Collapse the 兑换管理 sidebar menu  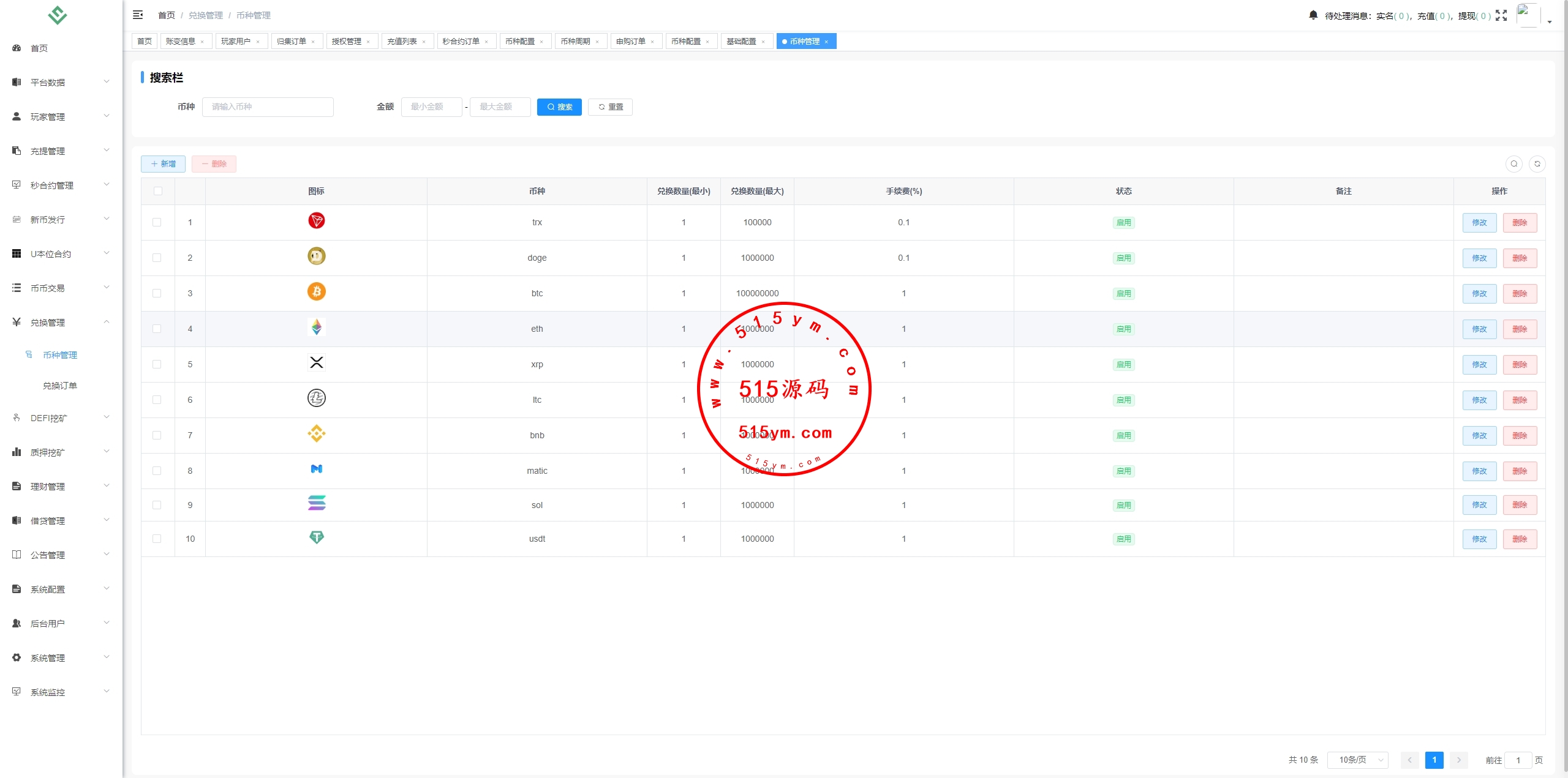click(x=60, y=322)
